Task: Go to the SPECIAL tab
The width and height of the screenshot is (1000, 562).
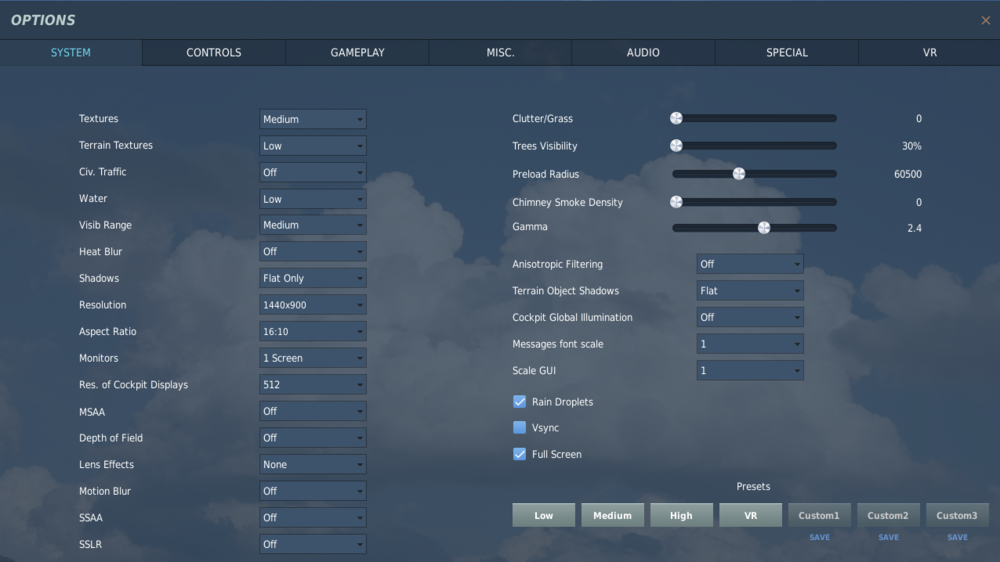Action: click(x=786, y=53)
